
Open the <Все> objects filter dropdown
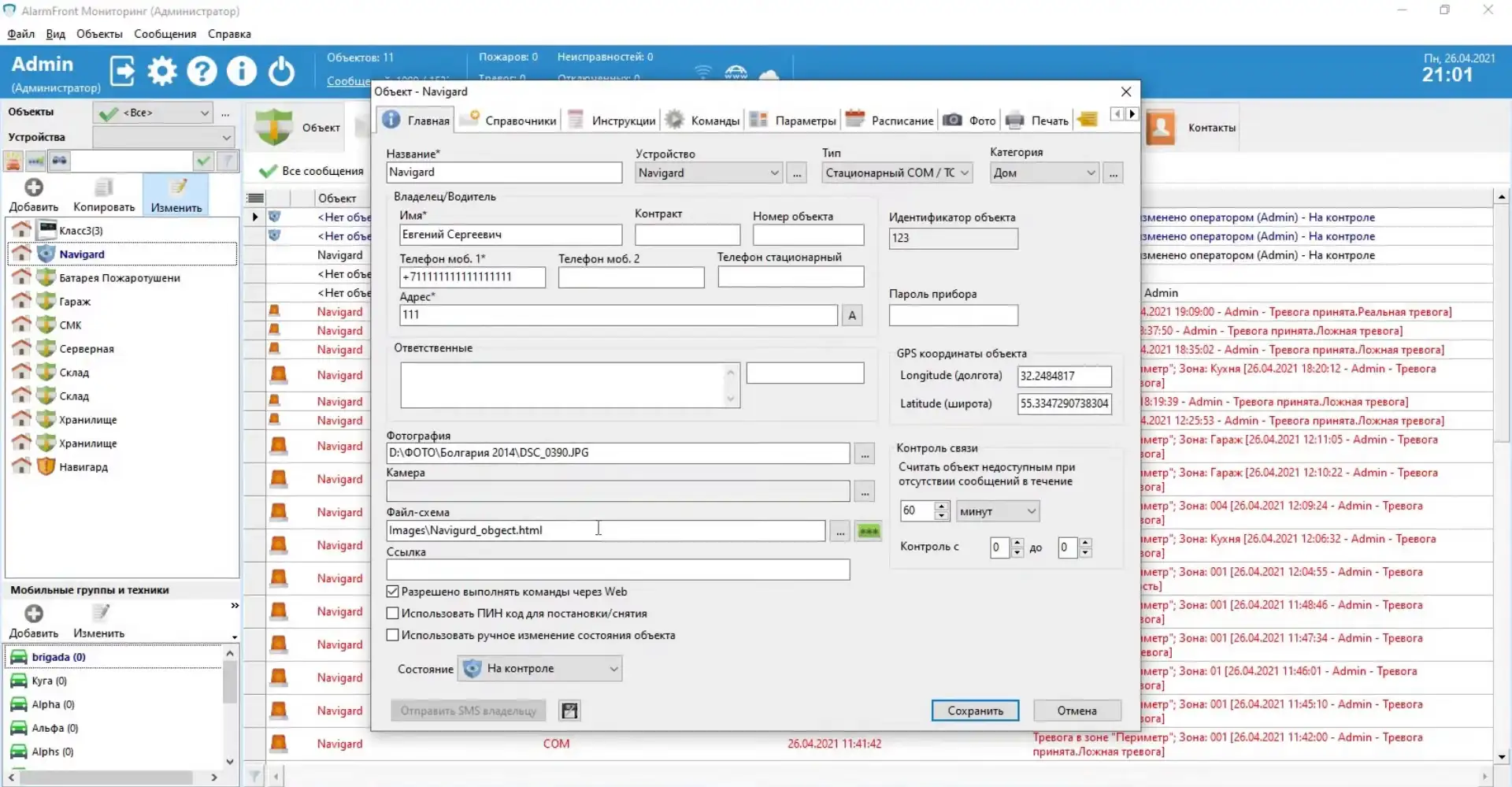point(153,113)
